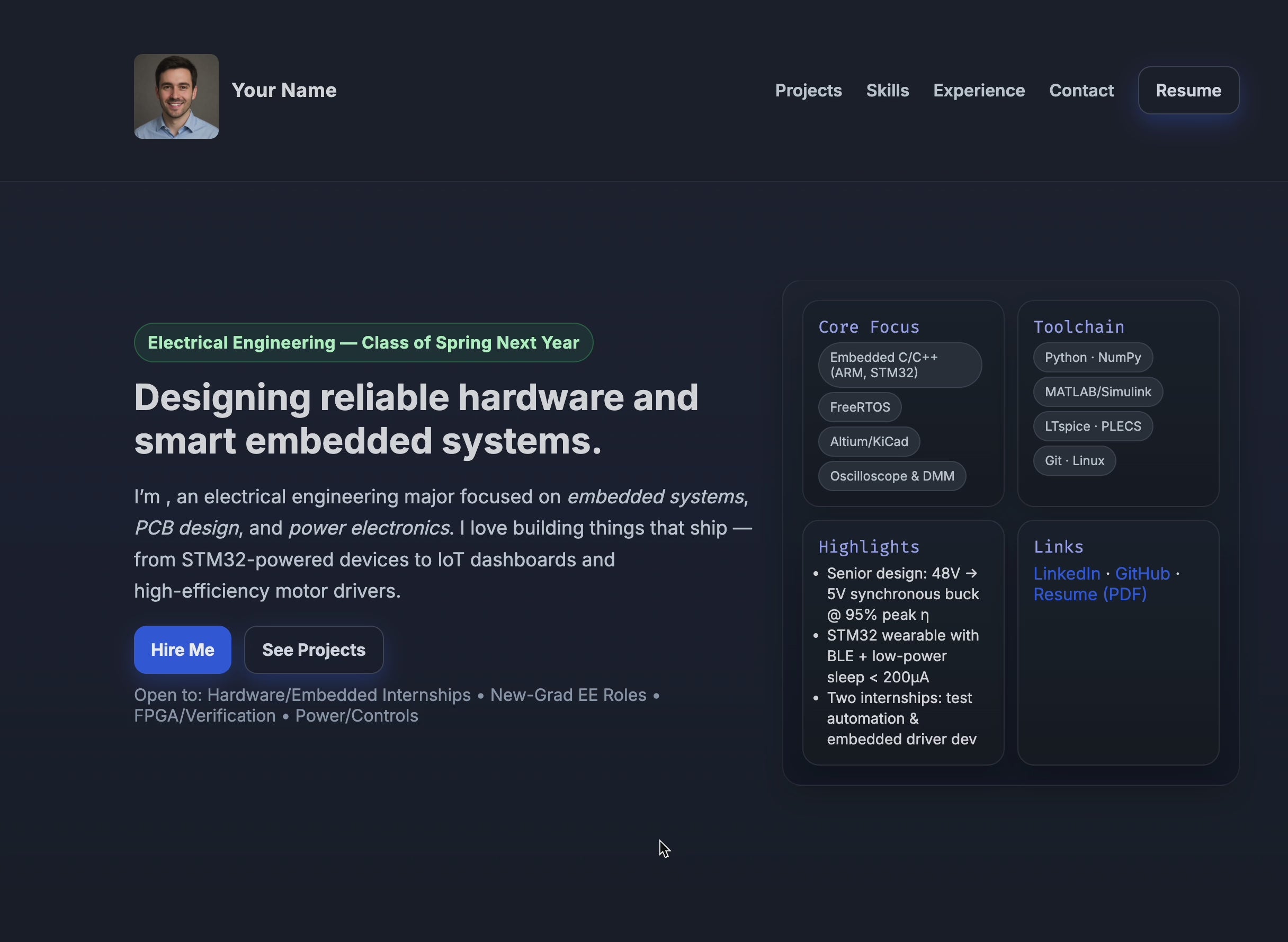Open the LinkedIn link
Viewport: 1288px width, 942px height.
[x=1066, y=574]
